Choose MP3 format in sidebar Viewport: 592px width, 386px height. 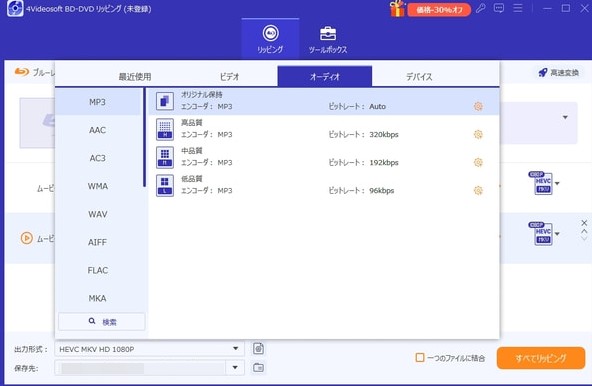click(98, 102)
